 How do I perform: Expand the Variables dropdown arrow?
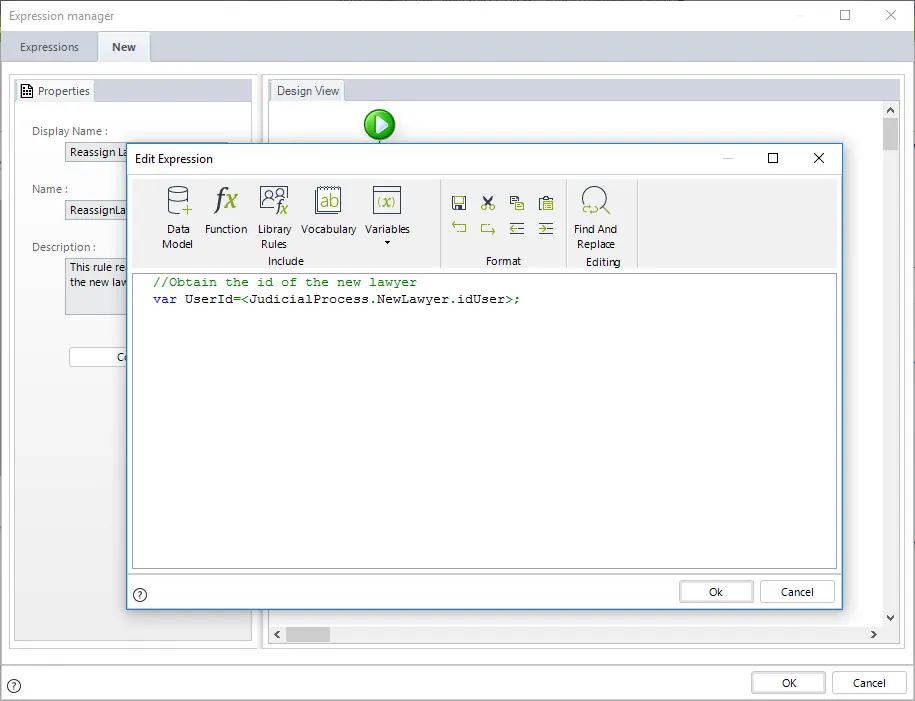(x=387, y=243)
